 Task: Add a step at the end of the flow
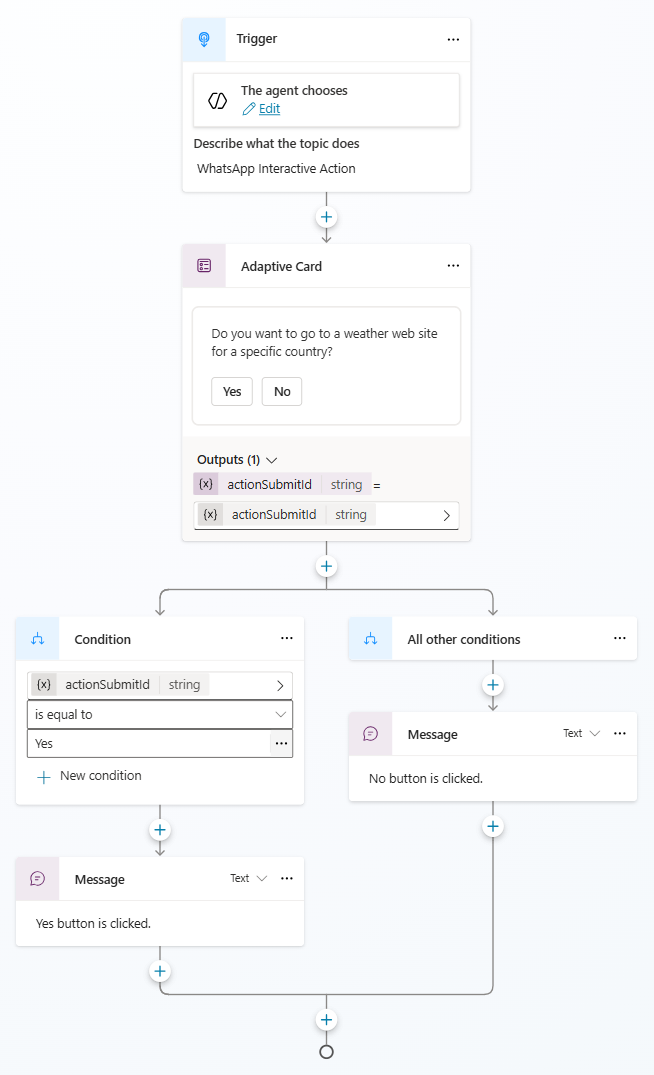click(x=326, y=1019)
